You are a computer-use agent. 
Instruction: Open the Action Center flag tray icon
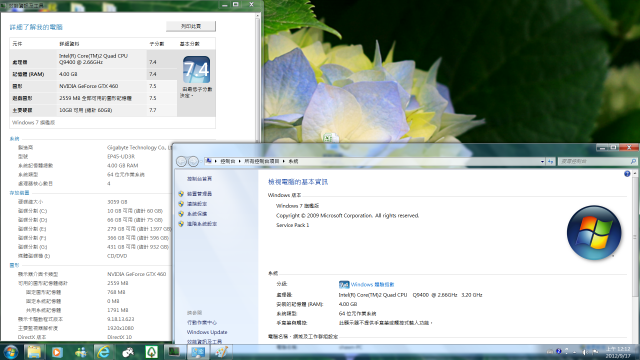(595, 352)
